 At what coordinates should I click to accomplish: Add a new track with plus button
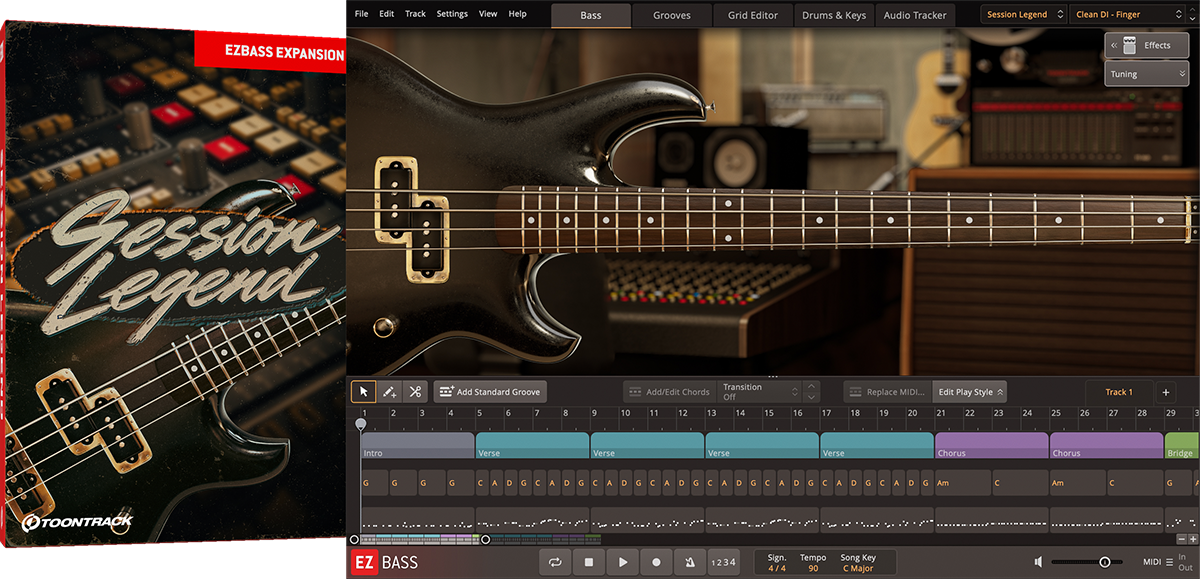[x=1165, y=392]
